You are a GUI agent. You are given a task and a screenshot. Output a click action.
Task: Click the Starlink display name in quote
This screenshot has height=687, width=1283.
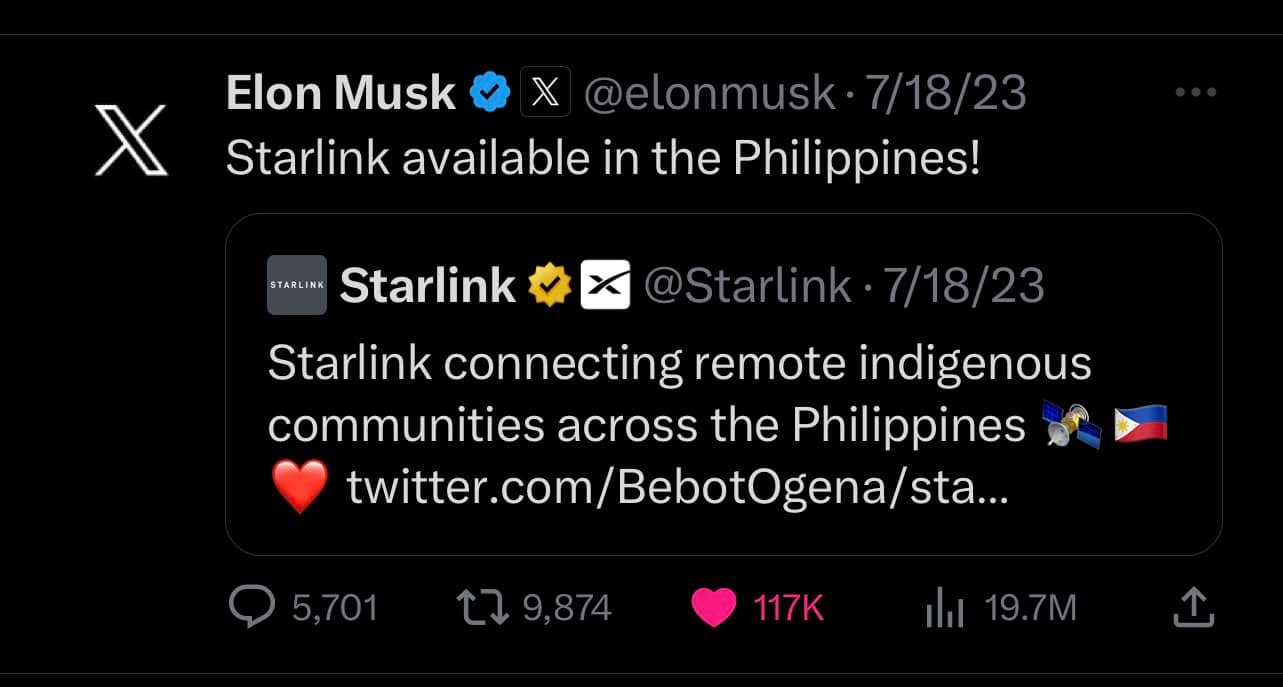click(x=428, y=286)
